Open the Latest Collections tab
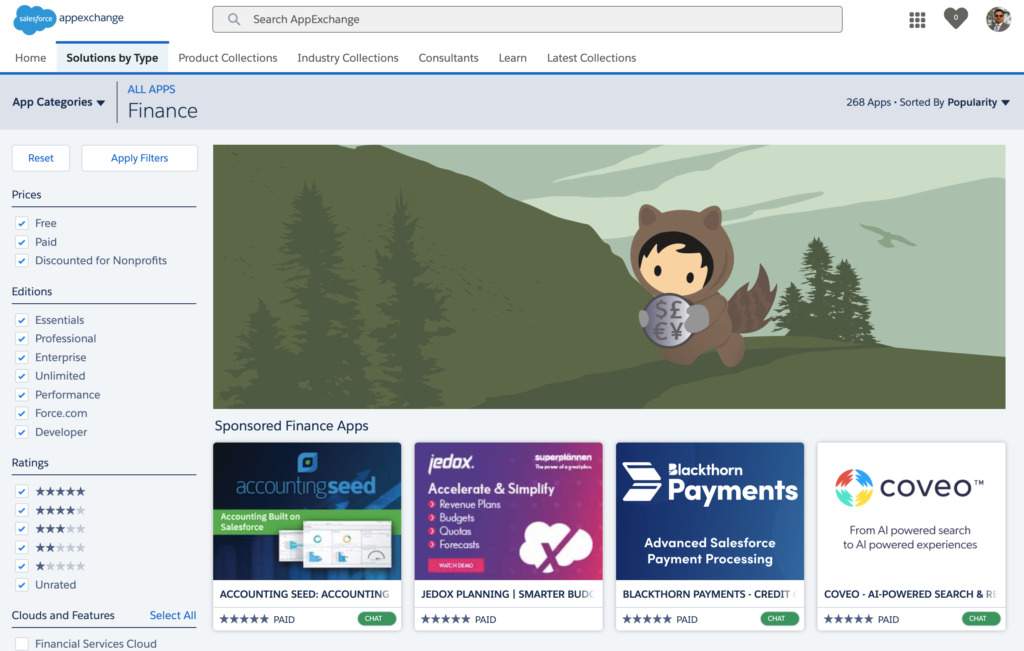This screenshot has height=651, width=1024. point(592,57)
